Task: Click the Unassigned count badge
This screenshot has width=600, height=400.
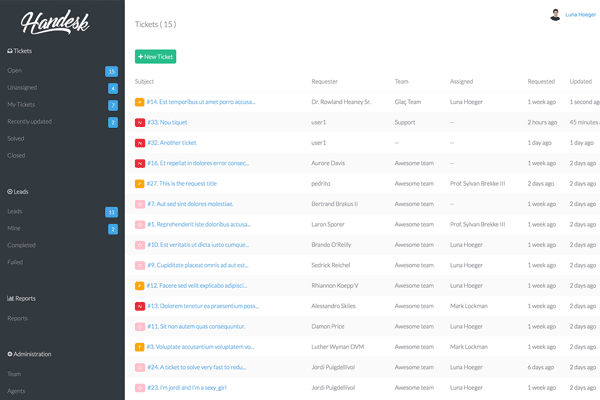Action: pyautogui.click(x=113, y=88)
